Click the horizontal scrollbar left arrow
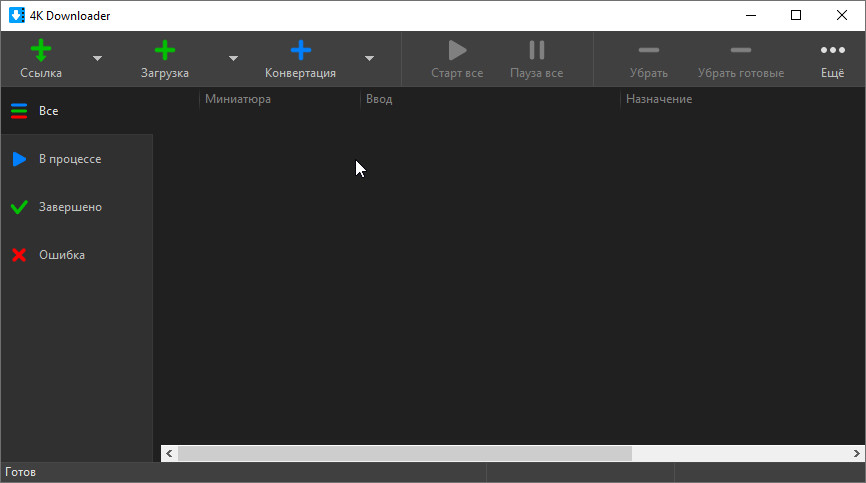Viewport: 866px width, 483px height. 169,454
